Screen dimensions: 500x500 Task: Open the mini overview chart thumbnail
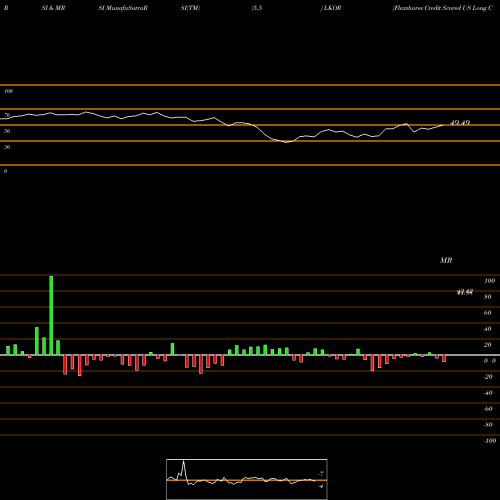247,479
